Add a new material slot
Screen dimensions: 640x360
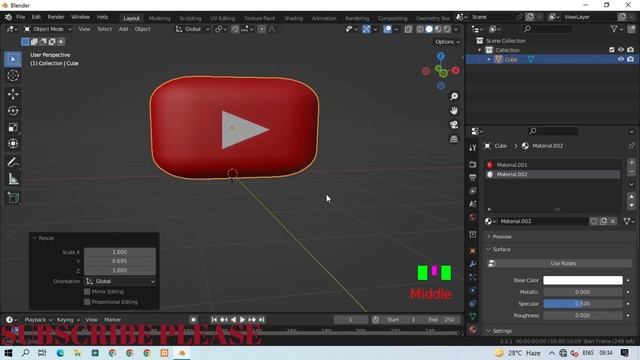[631, 163]
